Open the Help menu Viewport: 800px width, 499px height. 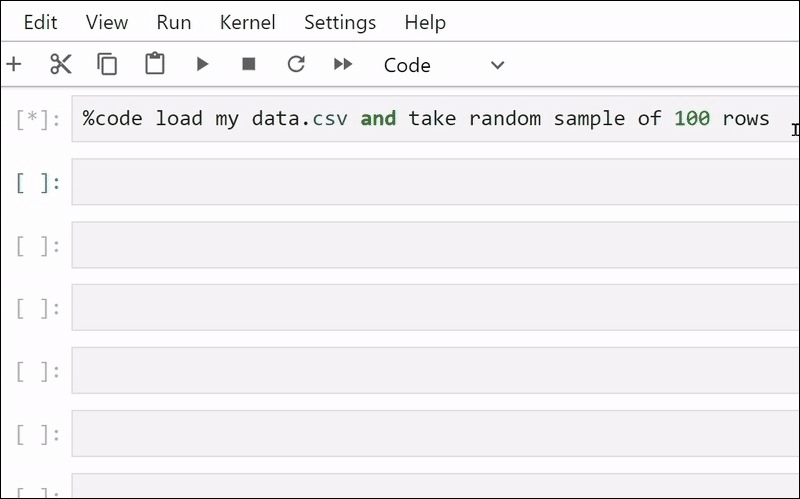(x=425, y=22)
